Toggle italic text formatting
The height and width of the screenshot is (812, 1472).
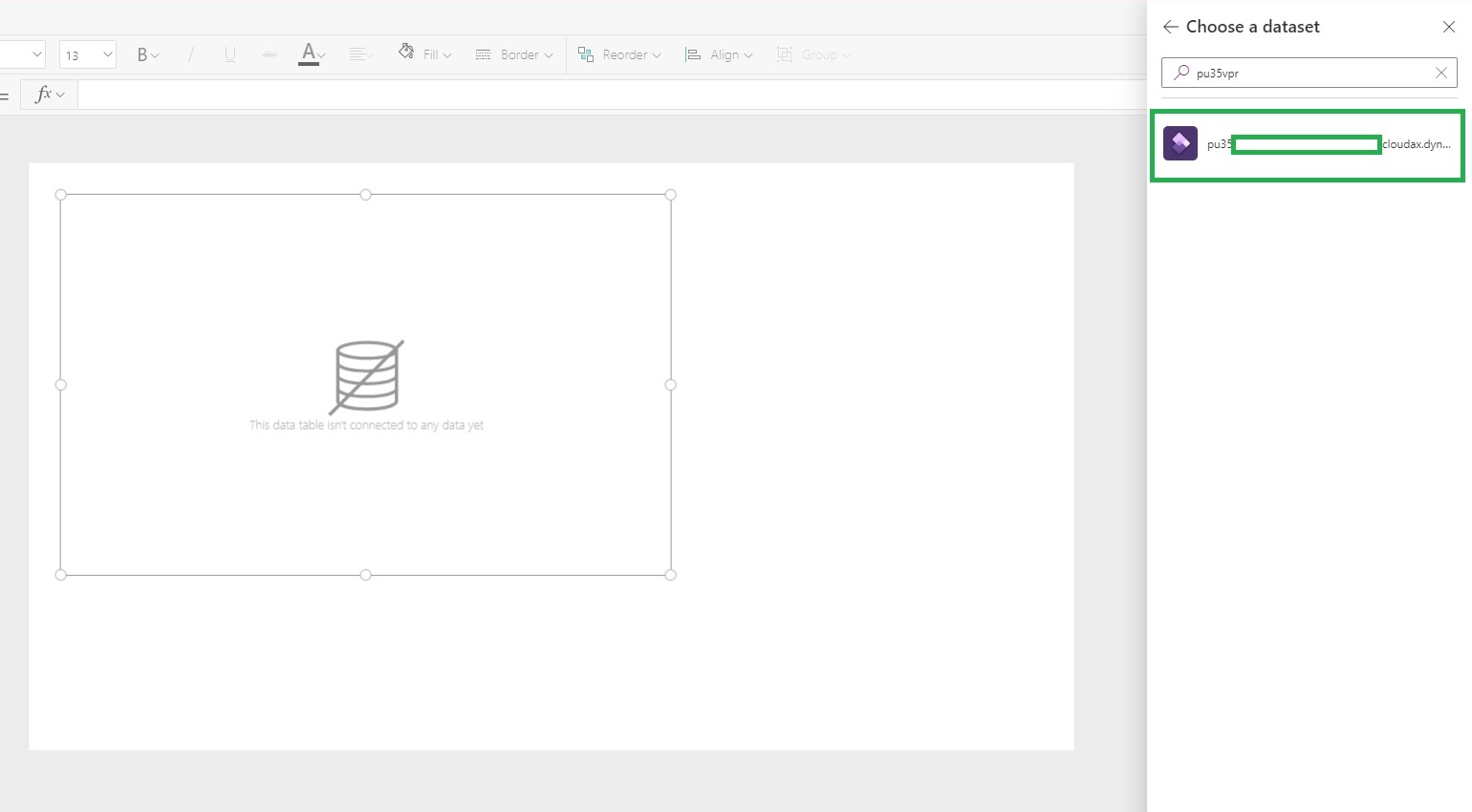tap(190, 55)
